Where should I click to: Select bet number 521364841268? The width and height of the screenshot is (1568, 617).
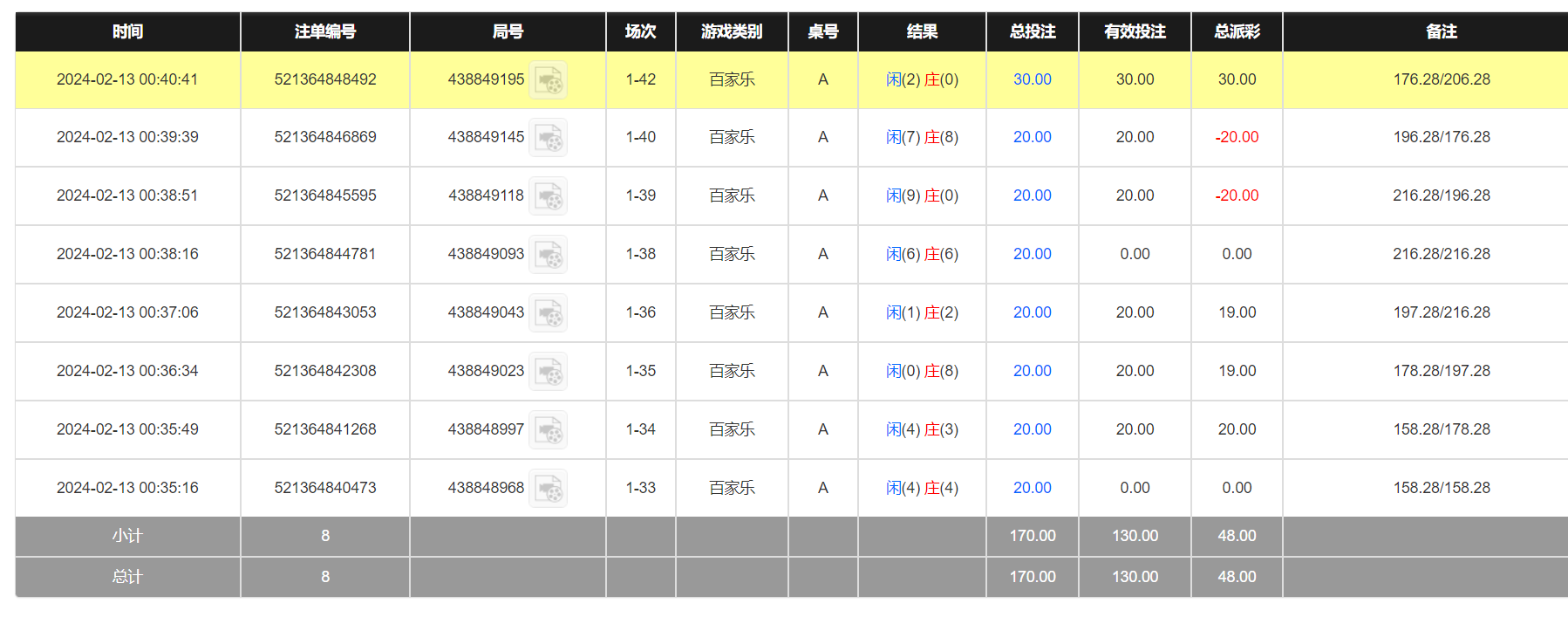click(x=325, y=429)
